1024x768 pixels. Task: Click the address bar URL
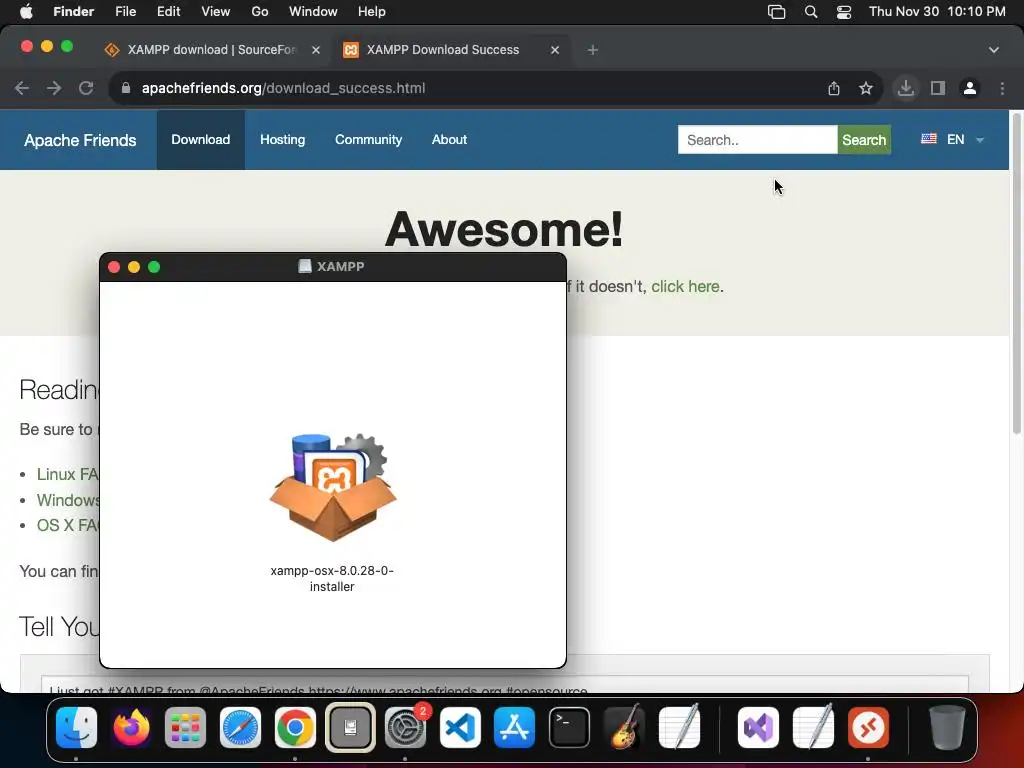[x=283, y=88]
